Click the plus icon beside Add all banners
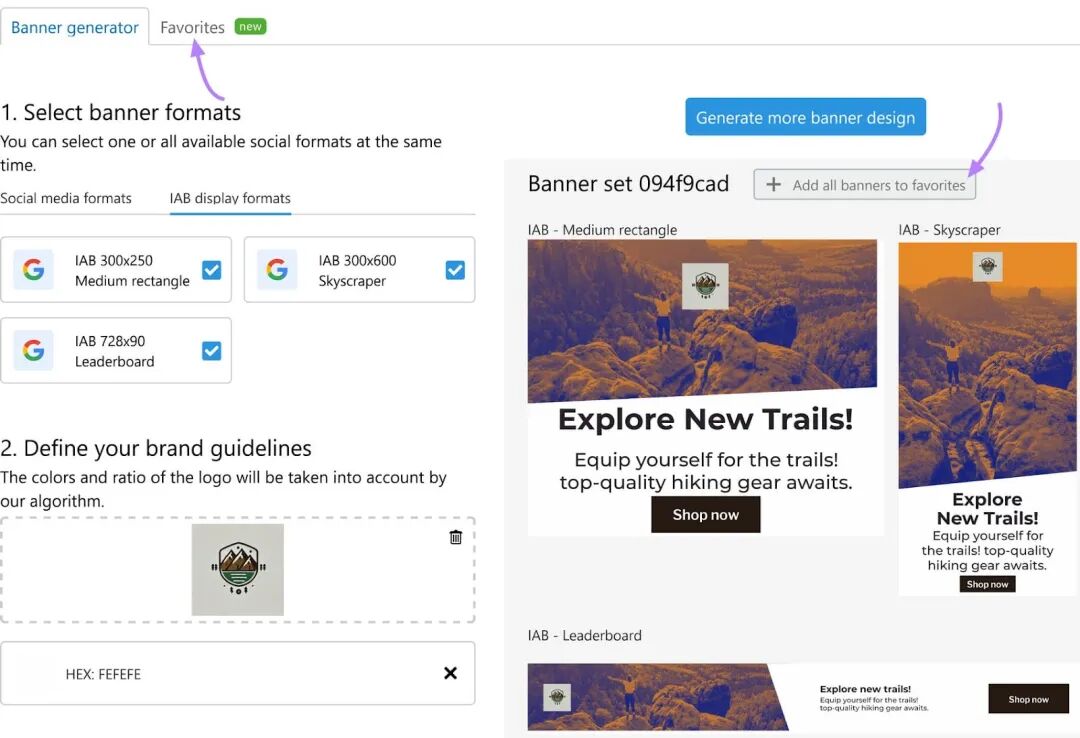Viewport: 1080px width, 738px height. pyautogui.click(x=773, y=185)
